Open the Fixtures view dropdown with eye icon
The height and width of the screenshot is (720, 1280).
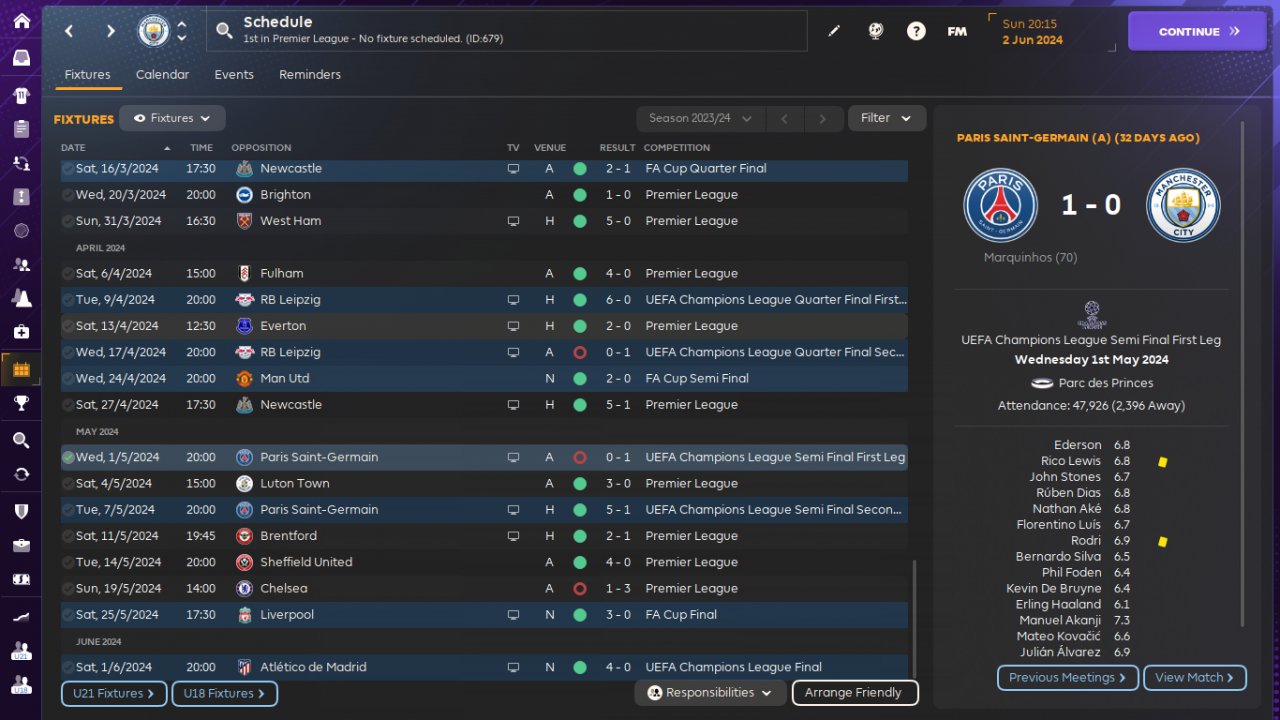(172, 118)
